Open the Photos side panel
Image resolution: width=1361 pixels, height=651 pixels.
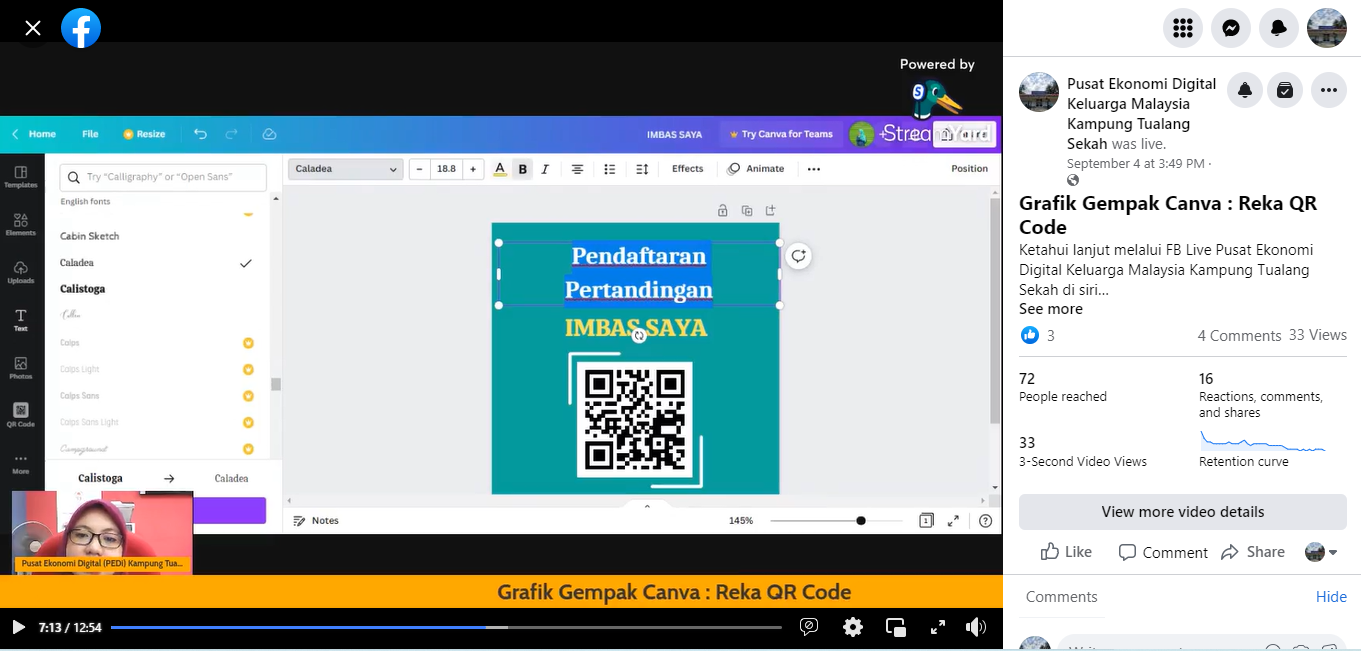pyautogui.click(x=21, y=368)
